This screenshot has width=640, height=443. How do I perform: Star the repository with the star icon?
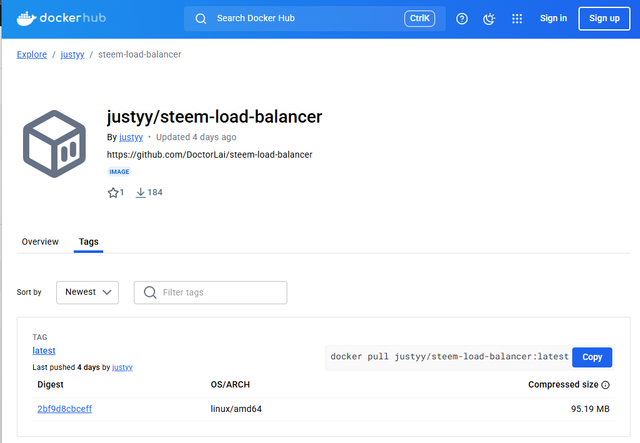(x=113, y=192)
